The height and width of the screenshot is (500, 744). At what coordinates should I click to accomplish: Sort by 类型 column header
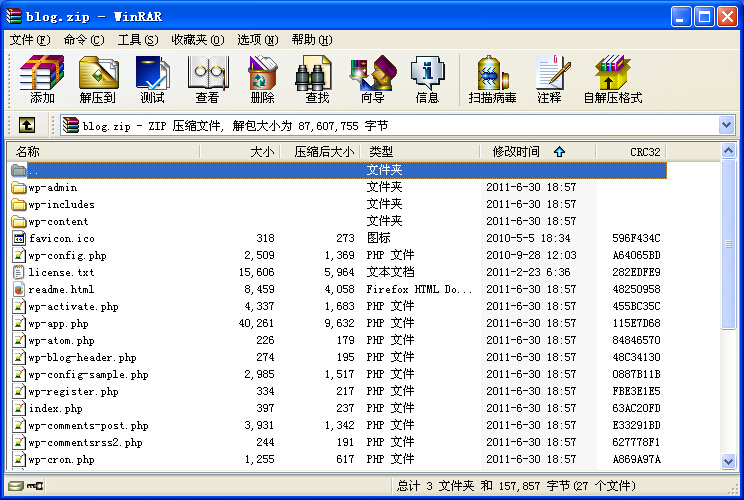[420, 152]
